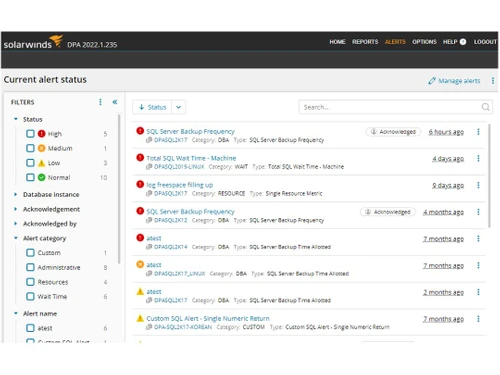Check the Wait Time alert category filter
This screenshot has height=375, width=500.
click(30, 296)
